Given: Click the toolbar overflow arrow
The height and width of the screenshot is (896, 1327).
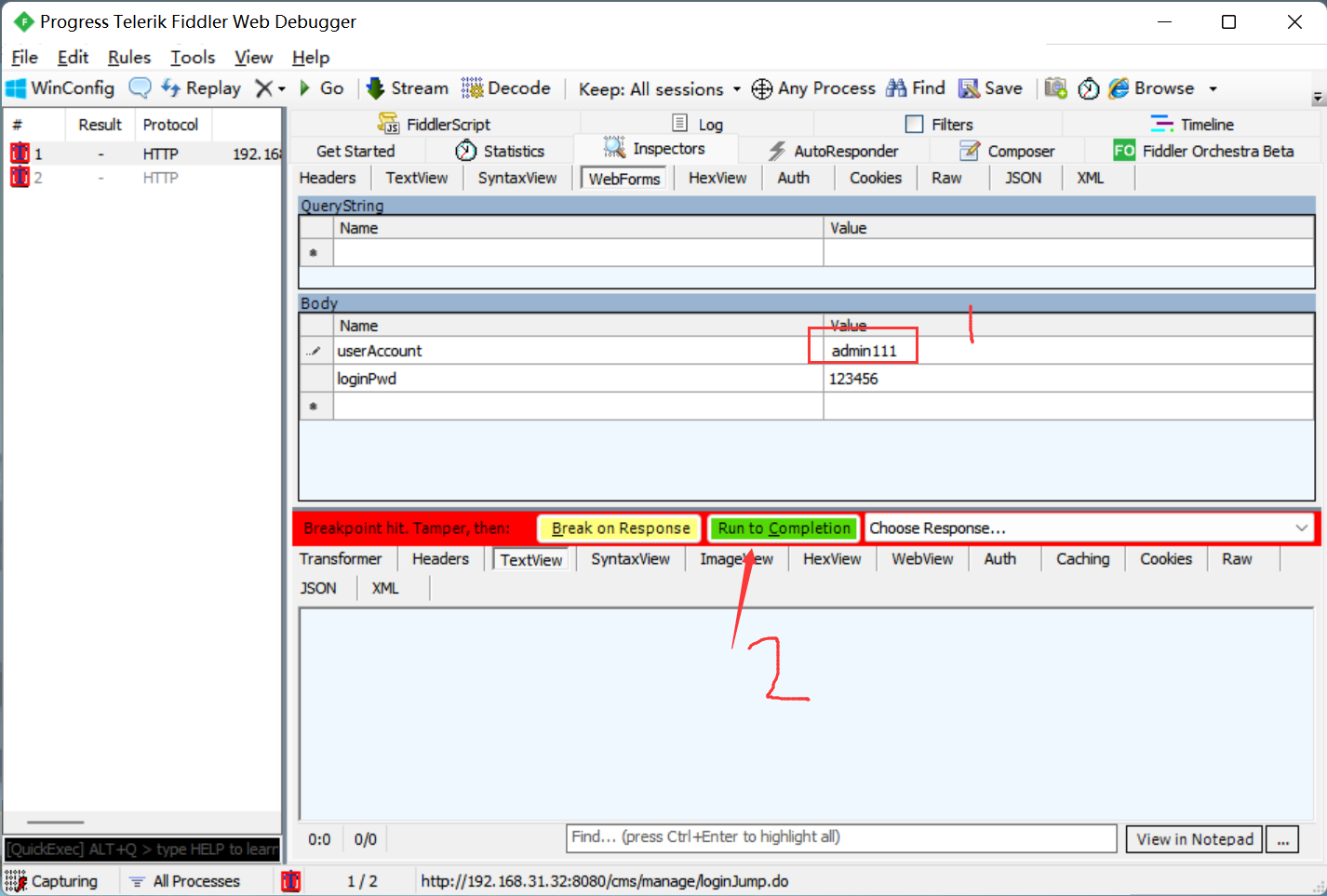Looking at the screenshot, I should pyautogui.click(x=1318, y=97).
